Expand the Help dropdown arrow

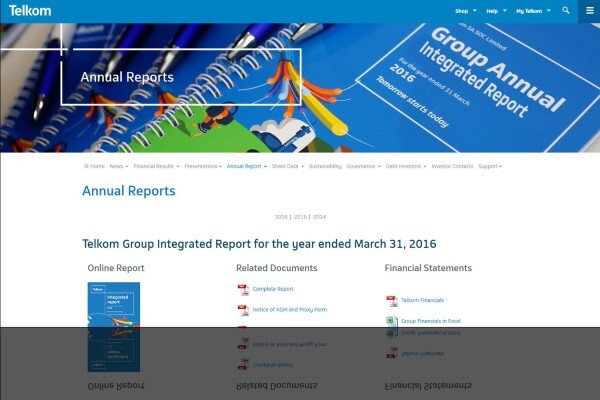pyautogui.click(x=505, y=11)
